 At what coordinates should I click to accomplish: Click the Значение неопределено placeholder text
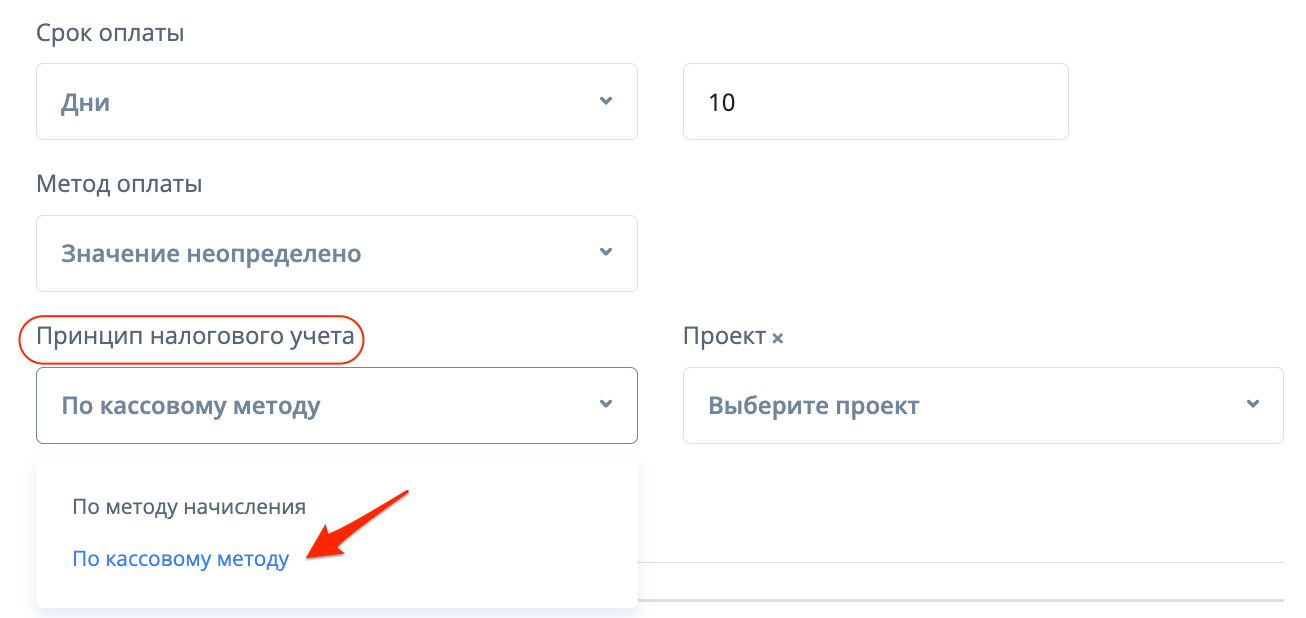point(211,254)
